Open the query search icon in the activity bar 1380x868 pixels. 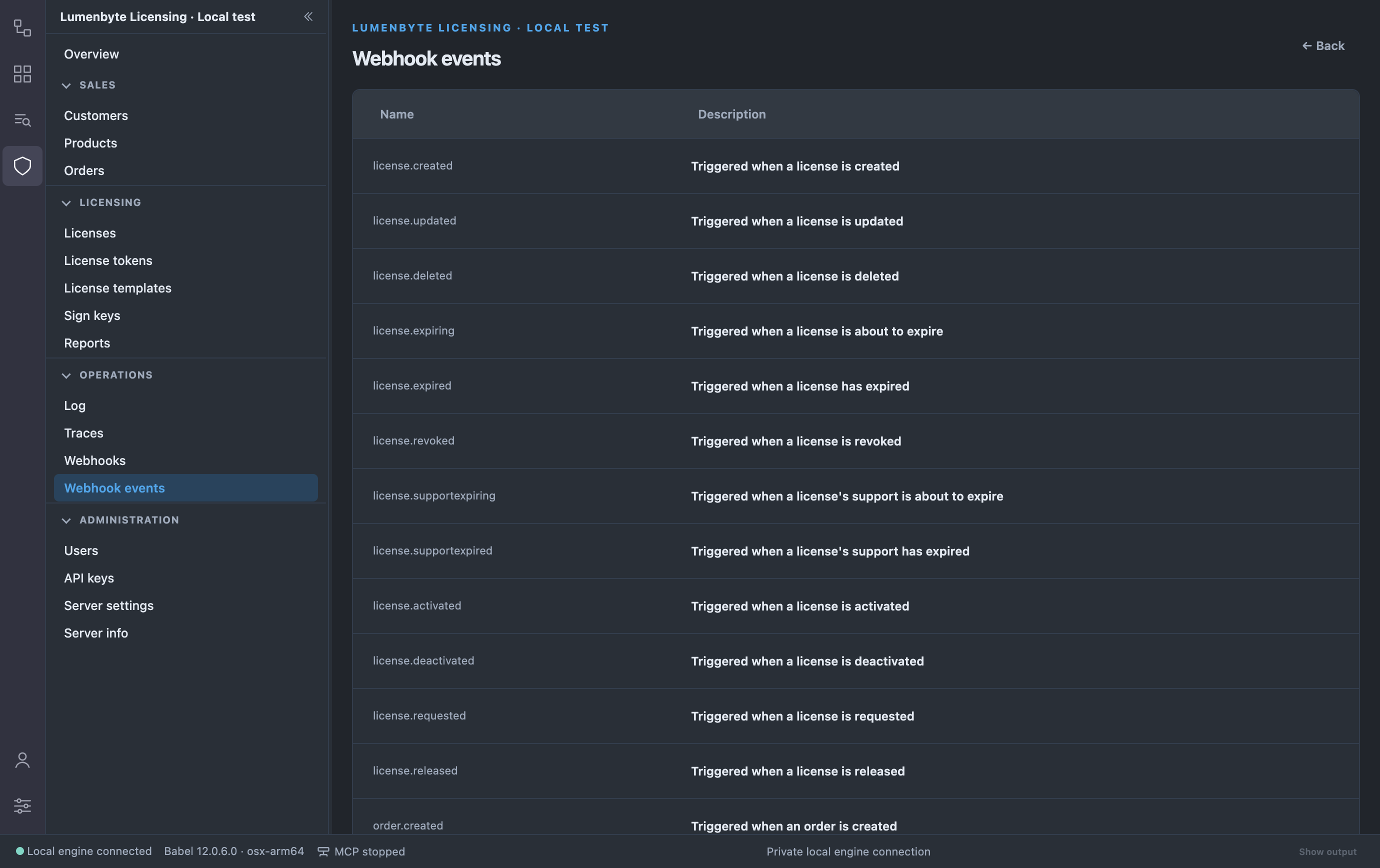pos(22,119)
